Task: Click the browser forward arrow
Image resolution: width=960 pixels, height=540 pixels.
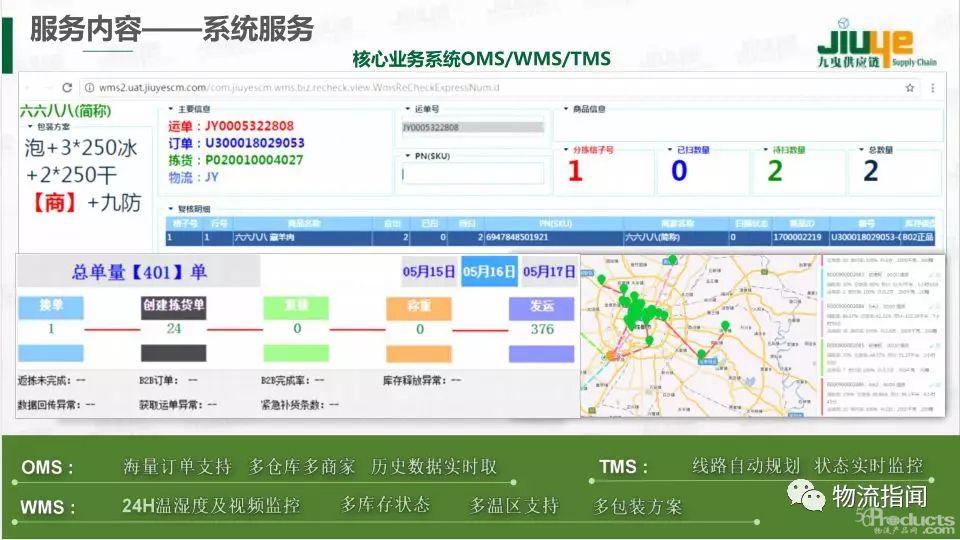Action: tap(47, 88)
